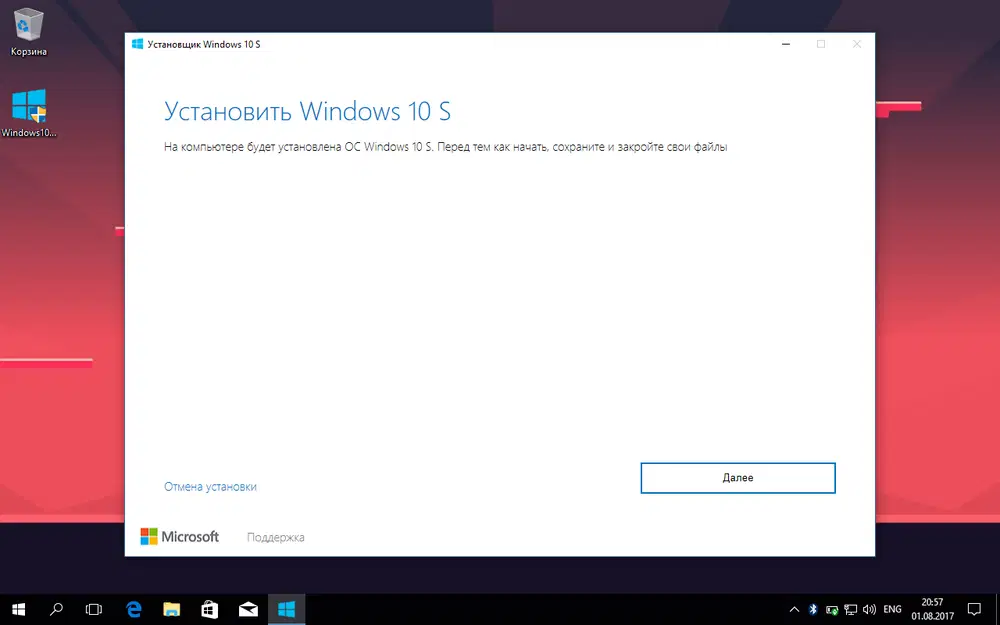The height and width of the screenshot is (625, 1000).
Task: Open the clock showing 20:57
Action: (932, 610)
